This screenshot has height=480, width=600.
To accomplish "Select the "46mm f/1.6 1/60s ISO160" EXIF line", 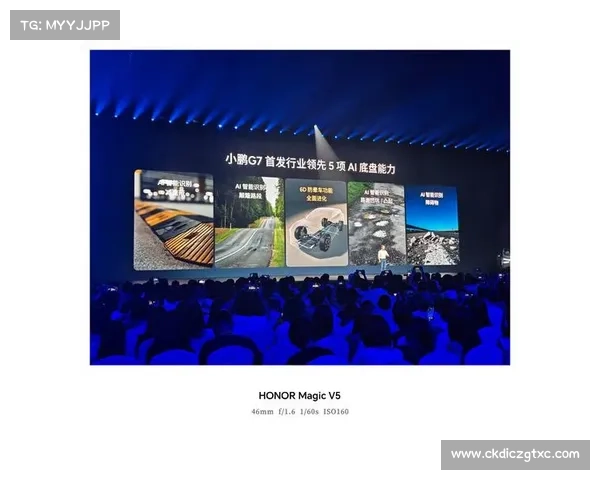I will (x=300, y=411).
